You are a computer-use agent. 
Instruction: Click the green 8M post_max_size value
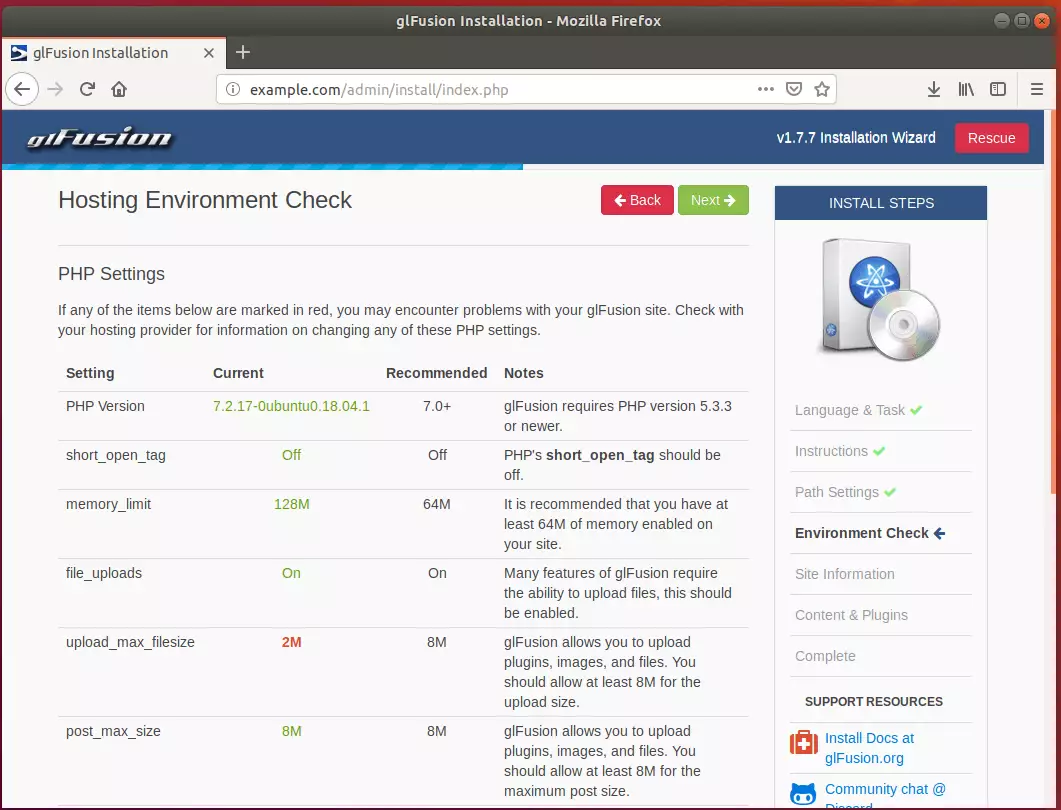[x=292, y=732]
